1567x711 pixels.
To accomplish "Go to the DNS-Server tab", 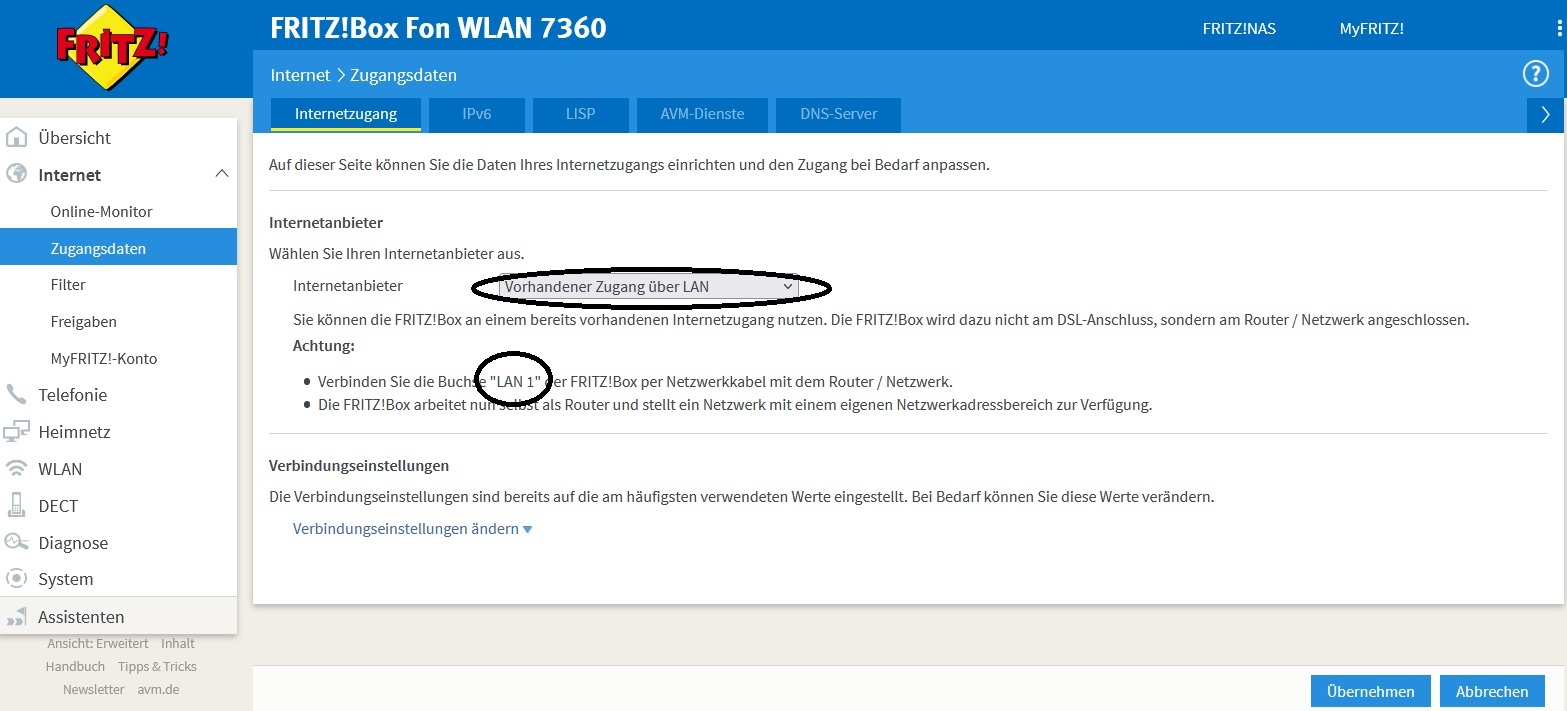I will point(839,114).
